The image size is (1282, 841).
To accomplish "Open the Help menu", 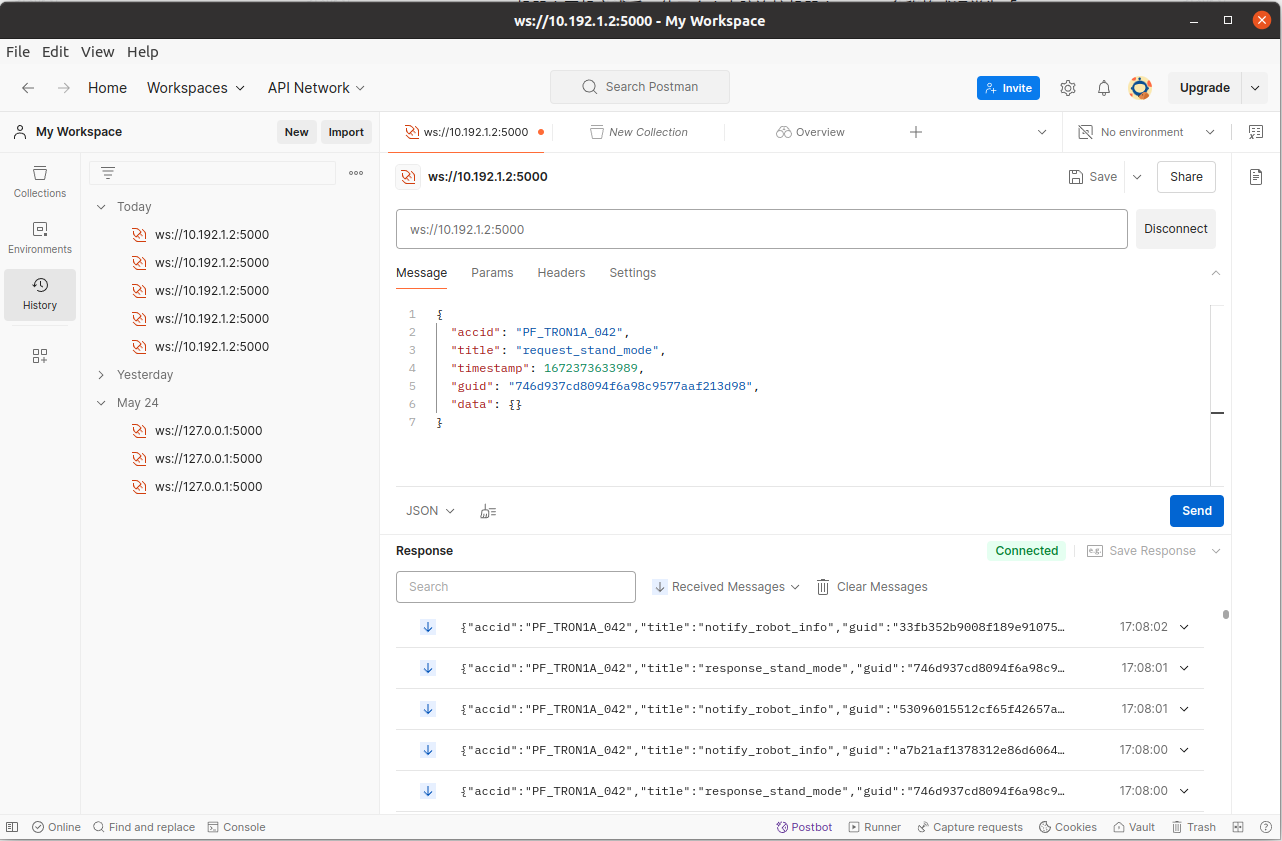I will [x=143, y=52].
